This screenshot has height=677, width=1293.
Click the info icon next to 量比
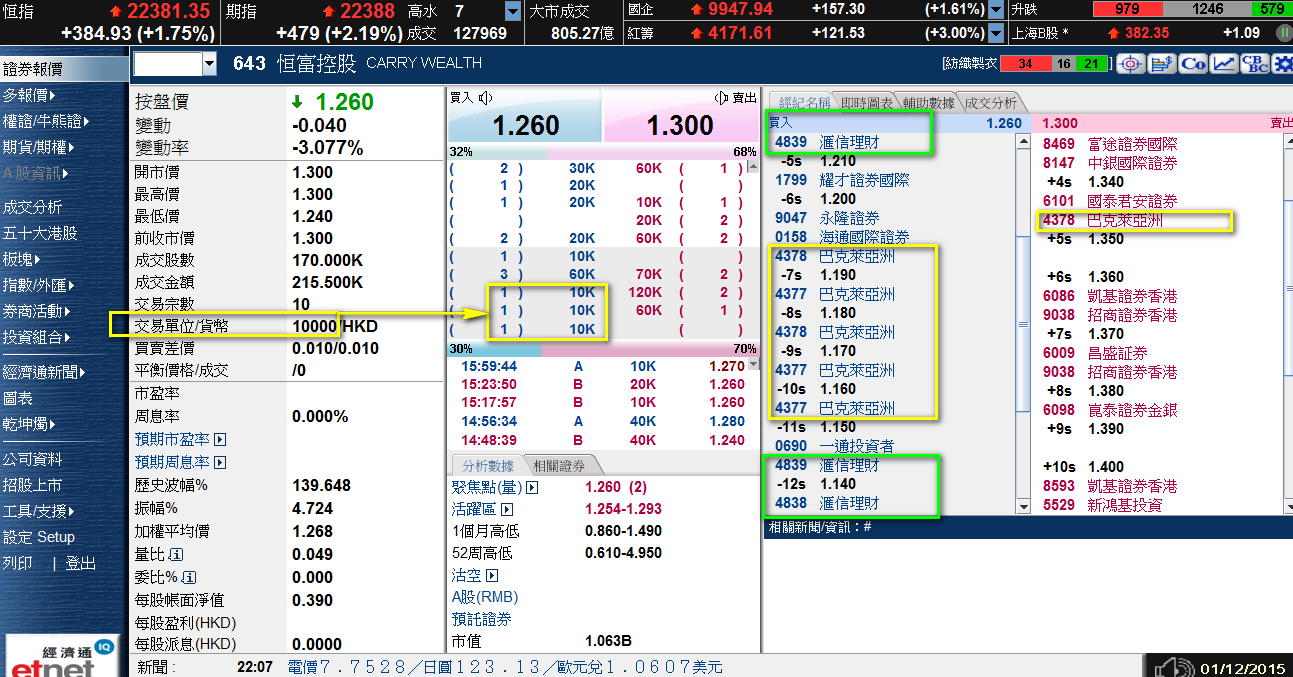pyautogui.click(x=176, y=555)
